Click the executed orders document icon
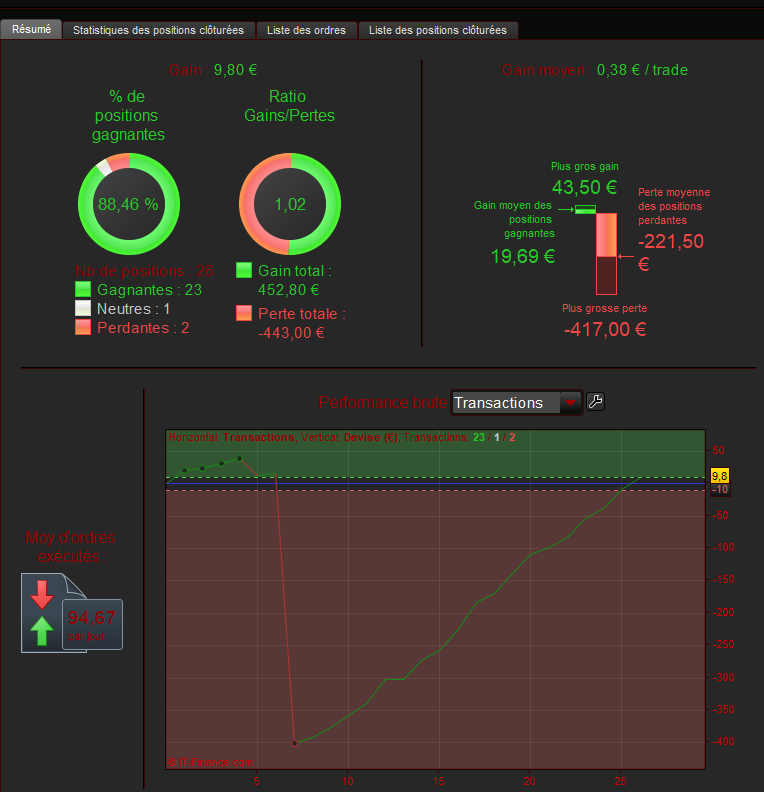764x792 pixels. 72,613
